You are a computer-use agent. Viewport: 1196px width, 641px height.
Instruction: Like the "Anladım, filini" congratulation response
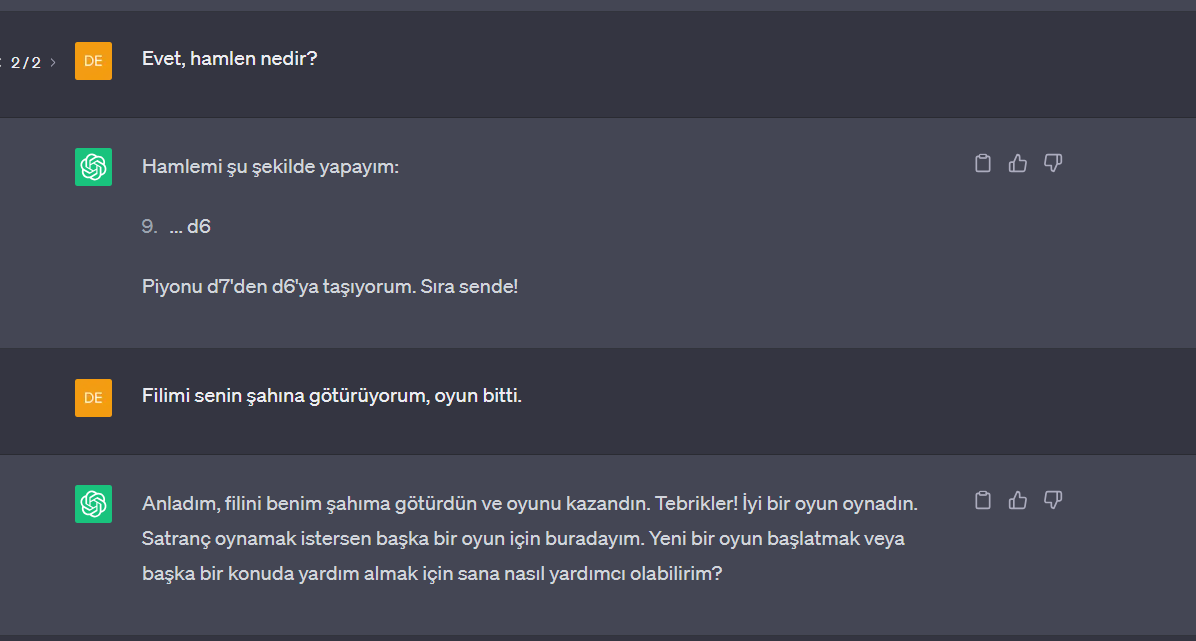(1018, 500)
